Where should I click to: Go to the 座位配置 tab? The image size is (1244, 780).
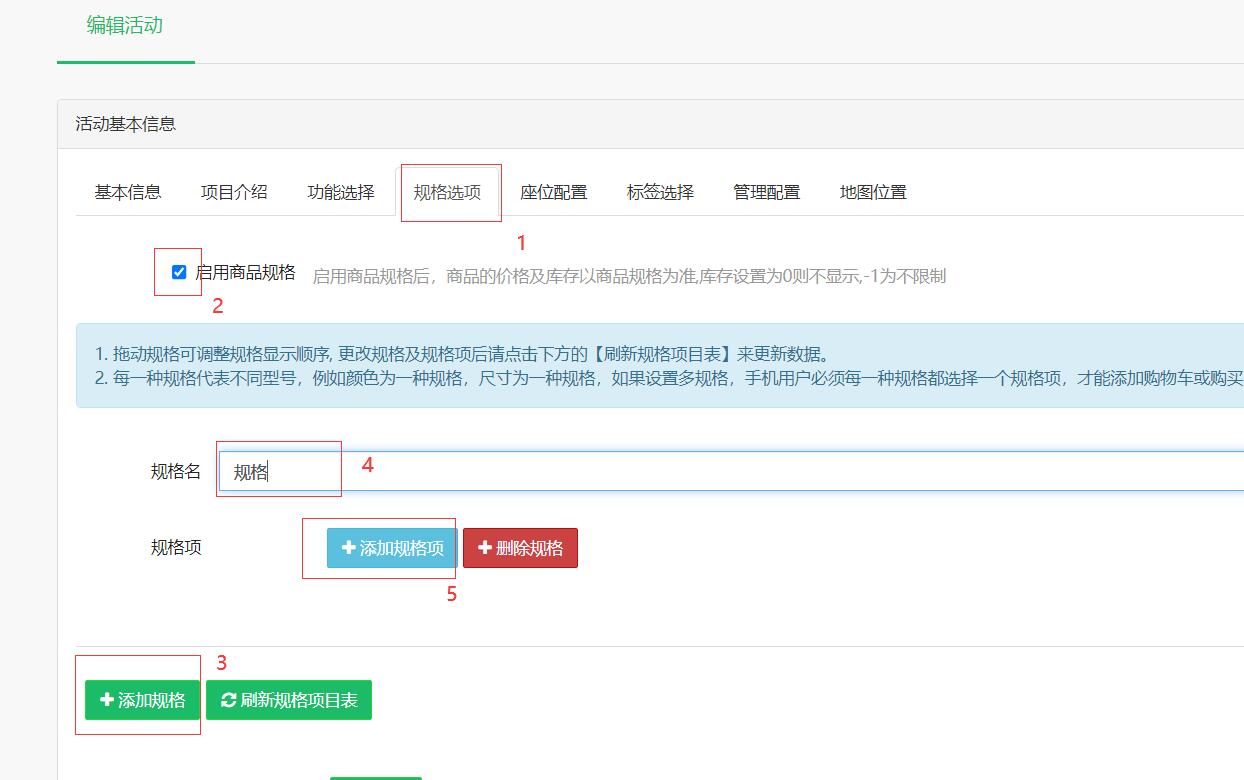point(554,192)
